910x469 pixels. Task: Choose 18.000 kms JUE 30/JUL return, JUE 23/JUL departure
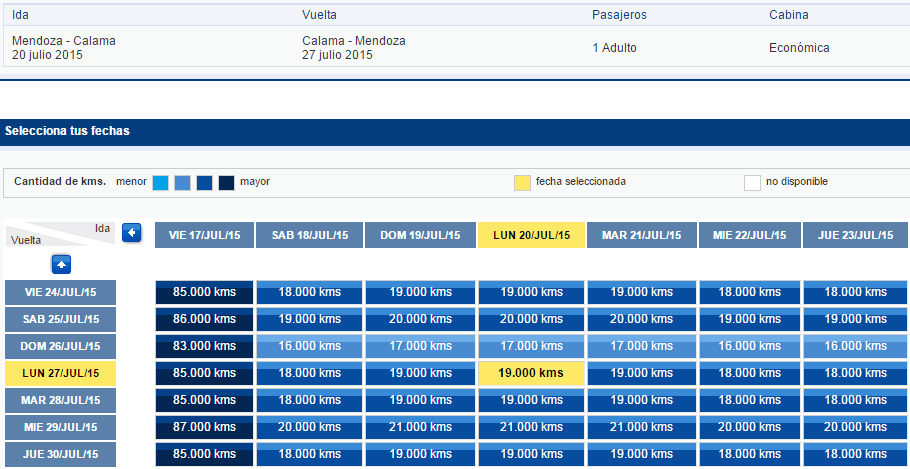tap(856, 454)
